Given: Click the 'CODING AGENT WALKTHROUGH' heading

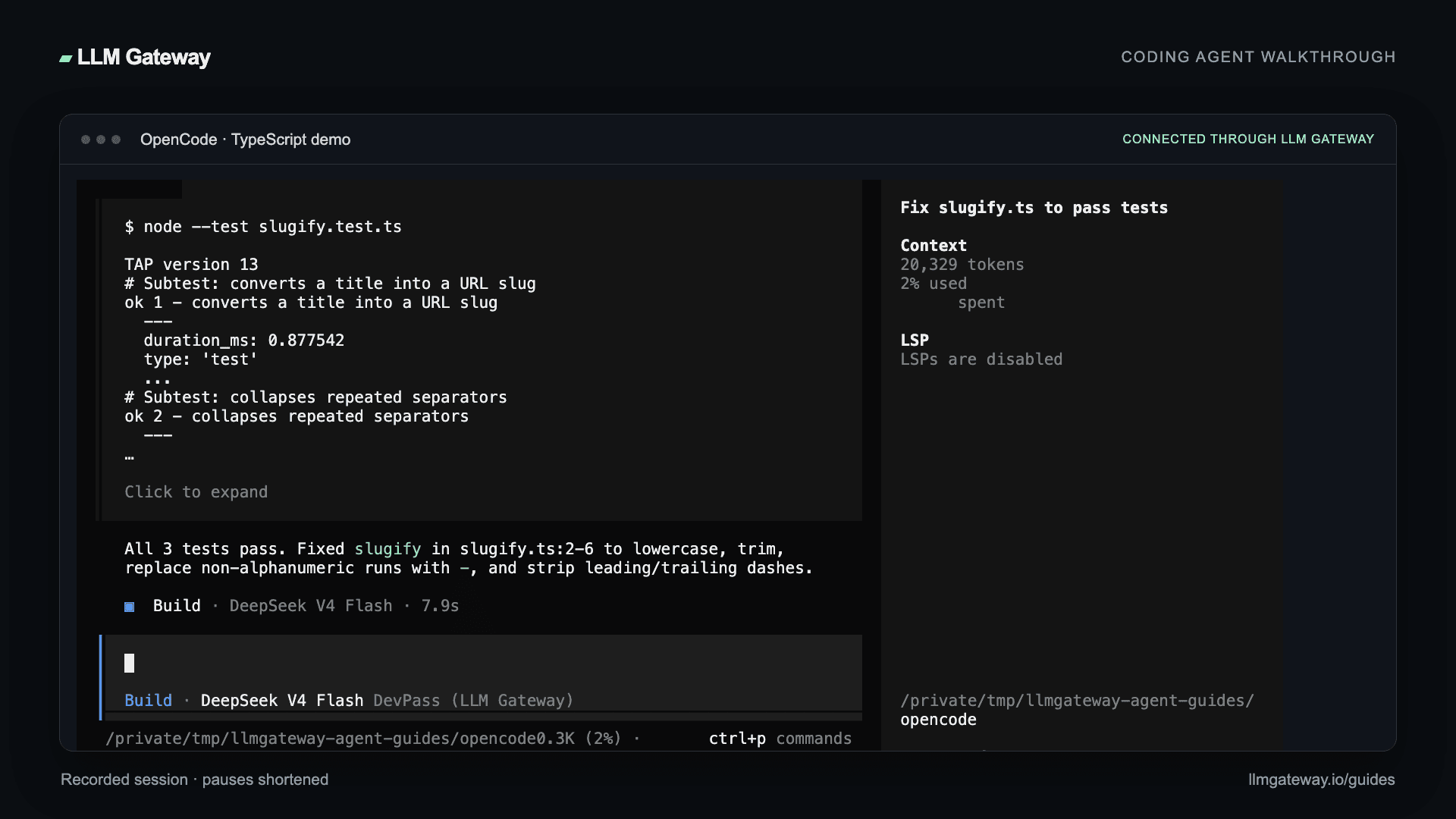Looking at the screenshot, I should (1258, 57).
